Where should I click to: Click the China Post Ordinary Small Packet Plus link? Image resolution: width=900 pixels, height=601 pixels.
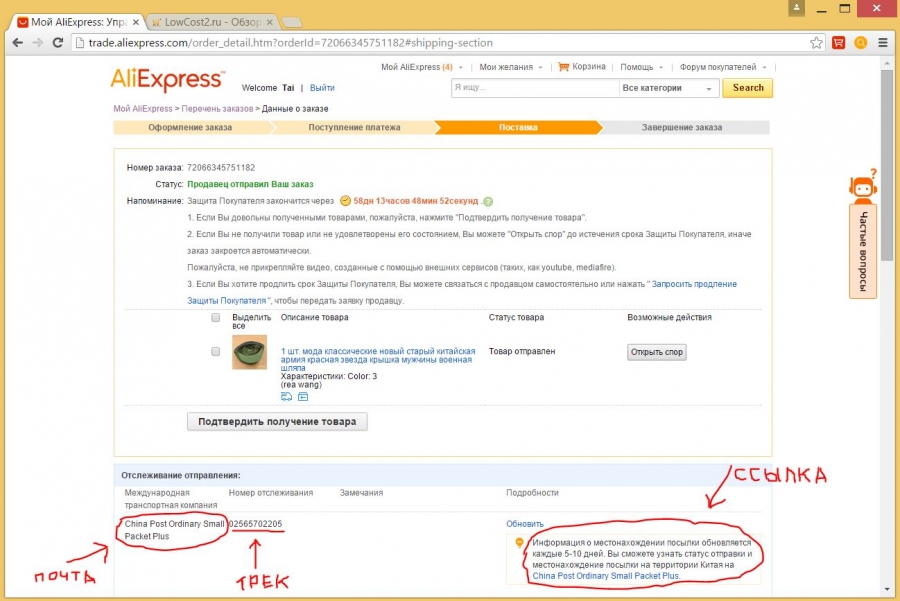pyautogui.click(x=606, y=576)
